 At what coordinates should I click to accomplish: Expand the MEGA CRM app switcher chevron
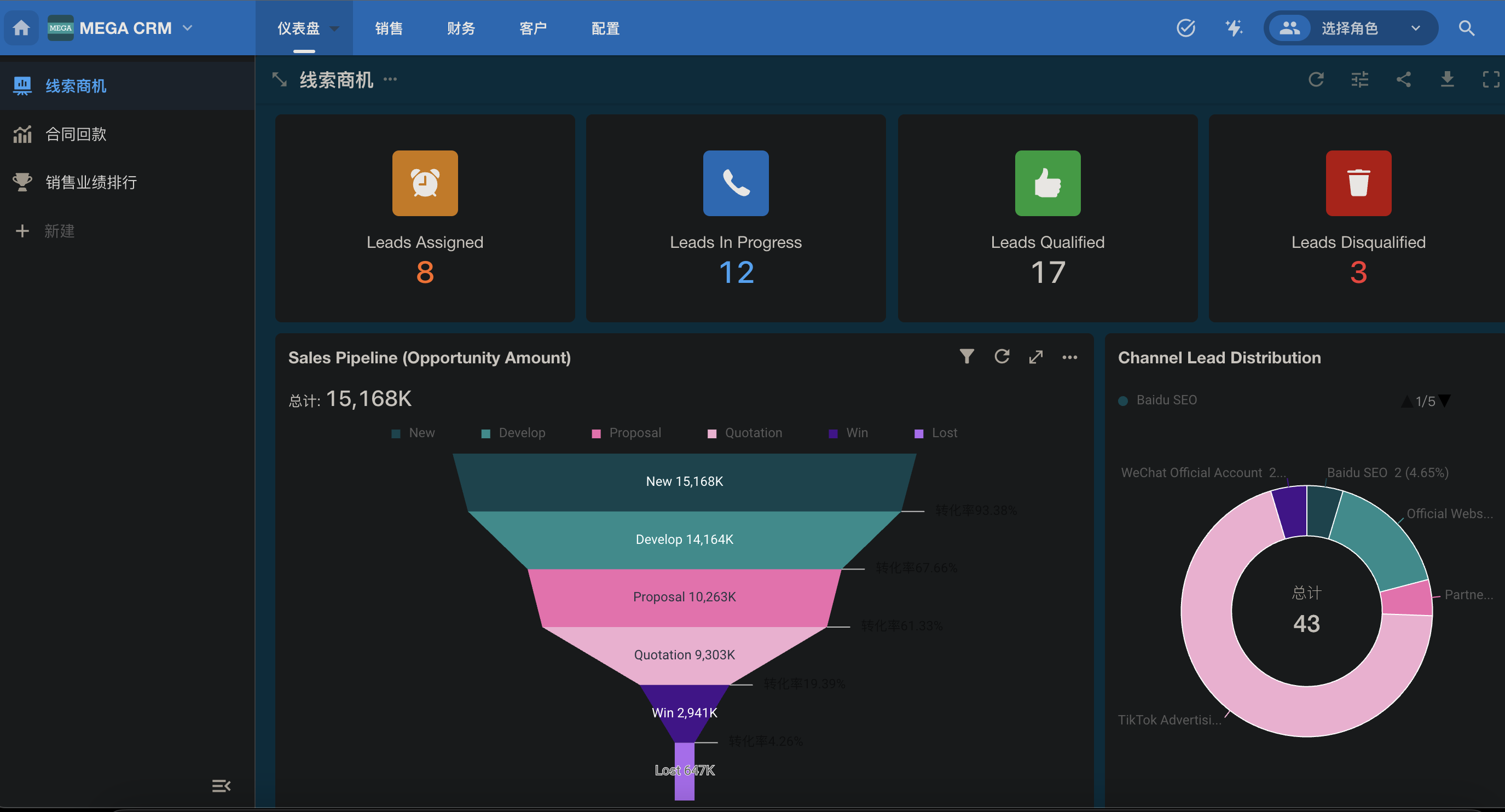click(188, 28)
